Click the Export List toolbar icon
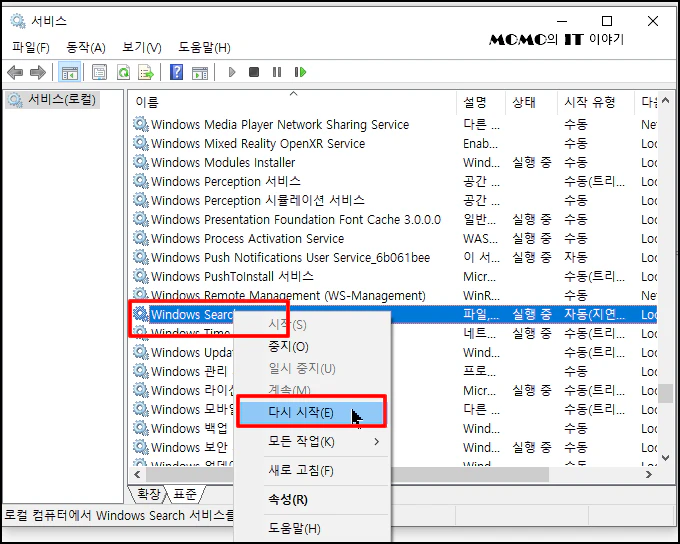The height and width of the screenshot is (544, 680). click(146, 72)
